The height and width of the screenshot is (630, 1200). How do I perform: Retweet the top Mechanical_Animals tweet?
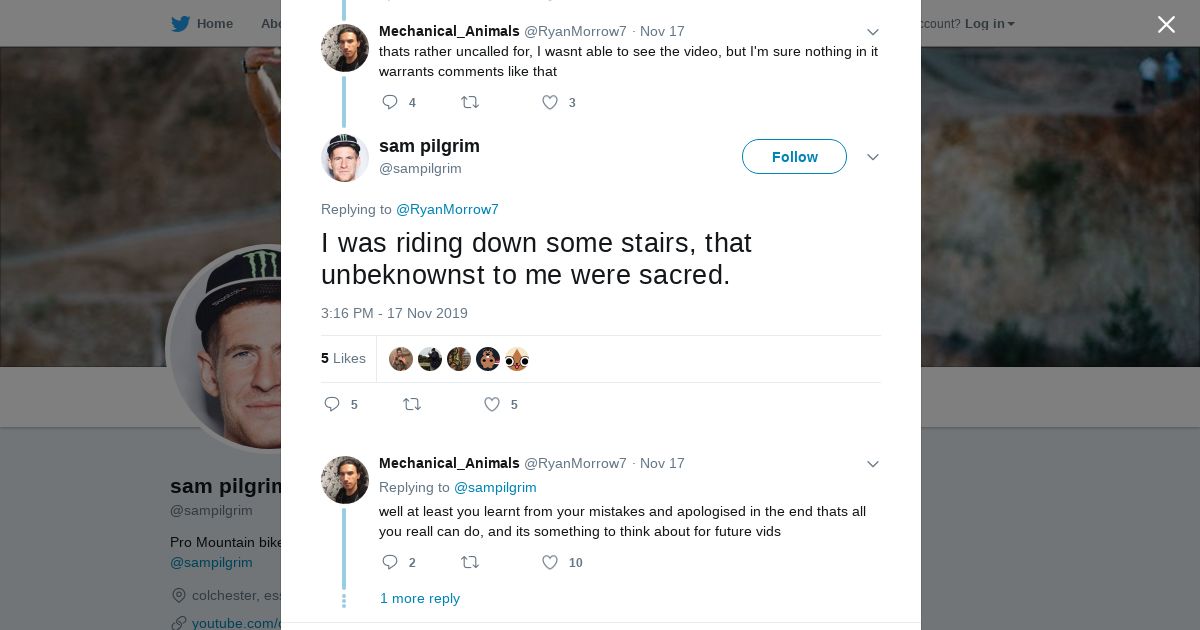(x=469, y=102)
